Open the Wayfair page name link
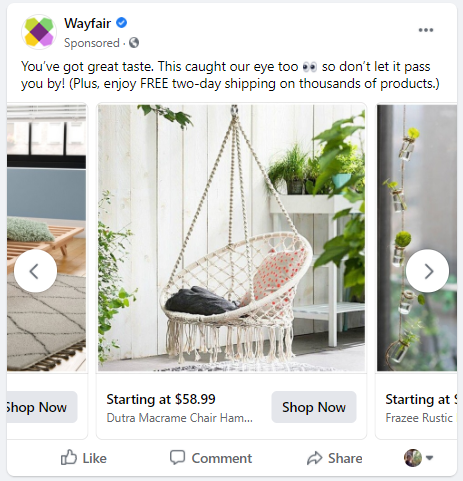The height and width of the screenshot is (481, 463). [87, 23]
